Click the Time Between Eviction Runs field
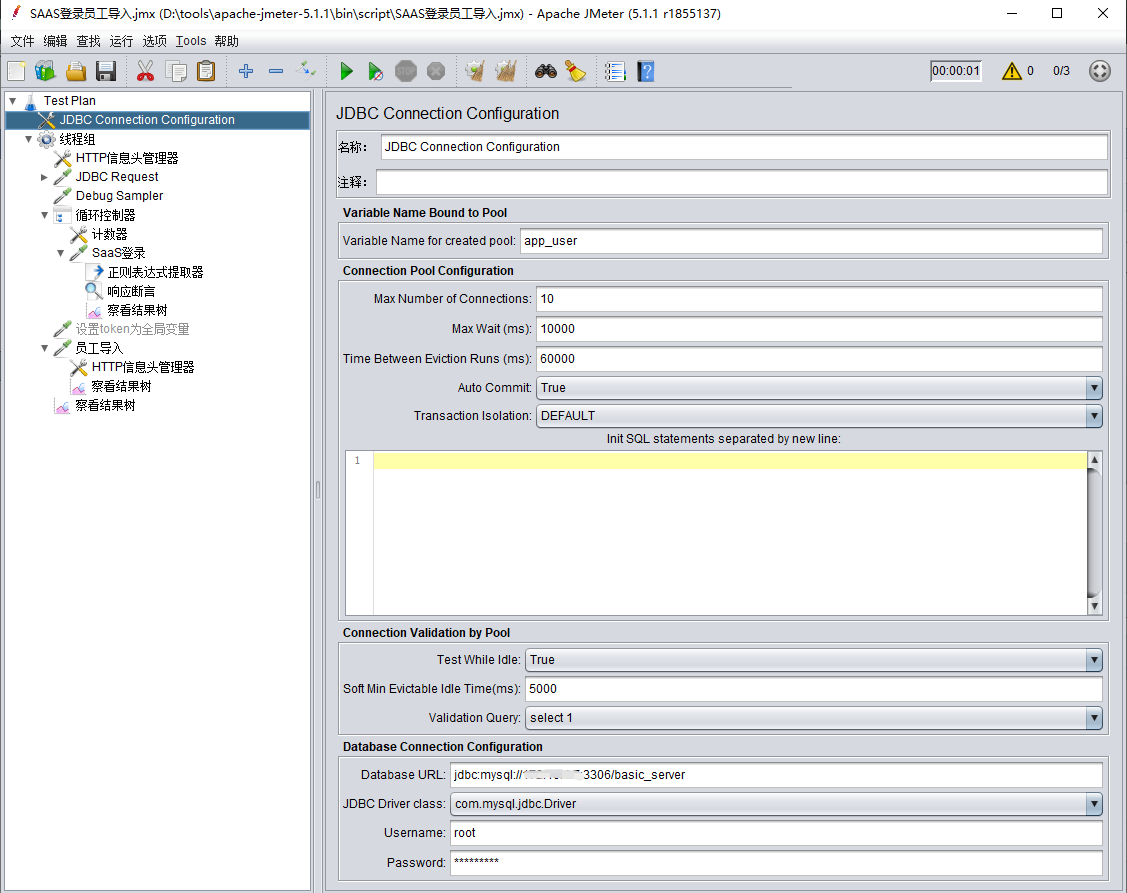Screen dimensions: 1127x893 [x=819, y=359]
